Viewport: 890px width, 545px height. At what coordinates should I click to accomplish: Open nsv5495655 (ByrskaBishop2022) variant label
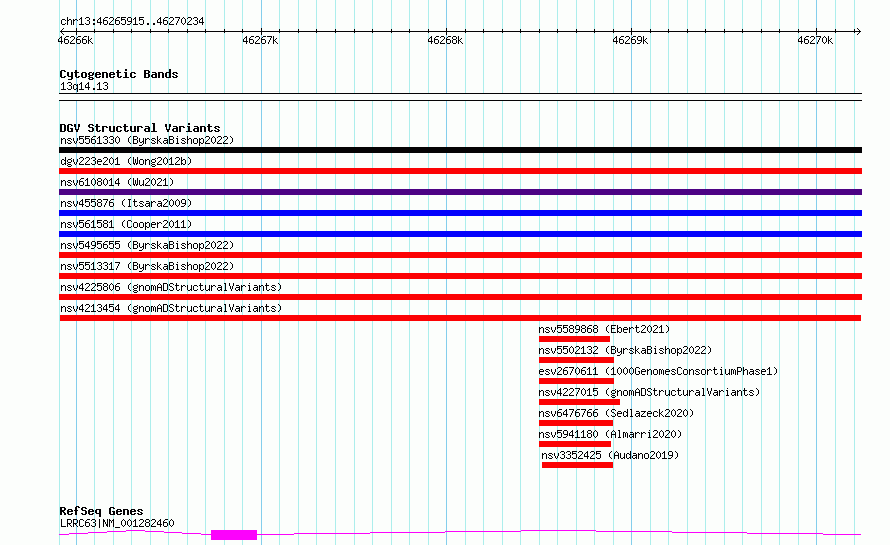pyautogui.click(x=147, y=245)
